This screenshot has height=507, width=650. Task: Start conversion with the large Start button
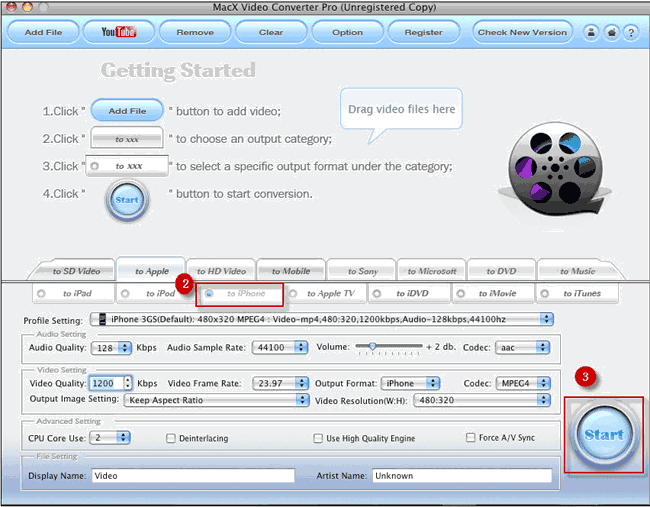(x=604, y=434)
